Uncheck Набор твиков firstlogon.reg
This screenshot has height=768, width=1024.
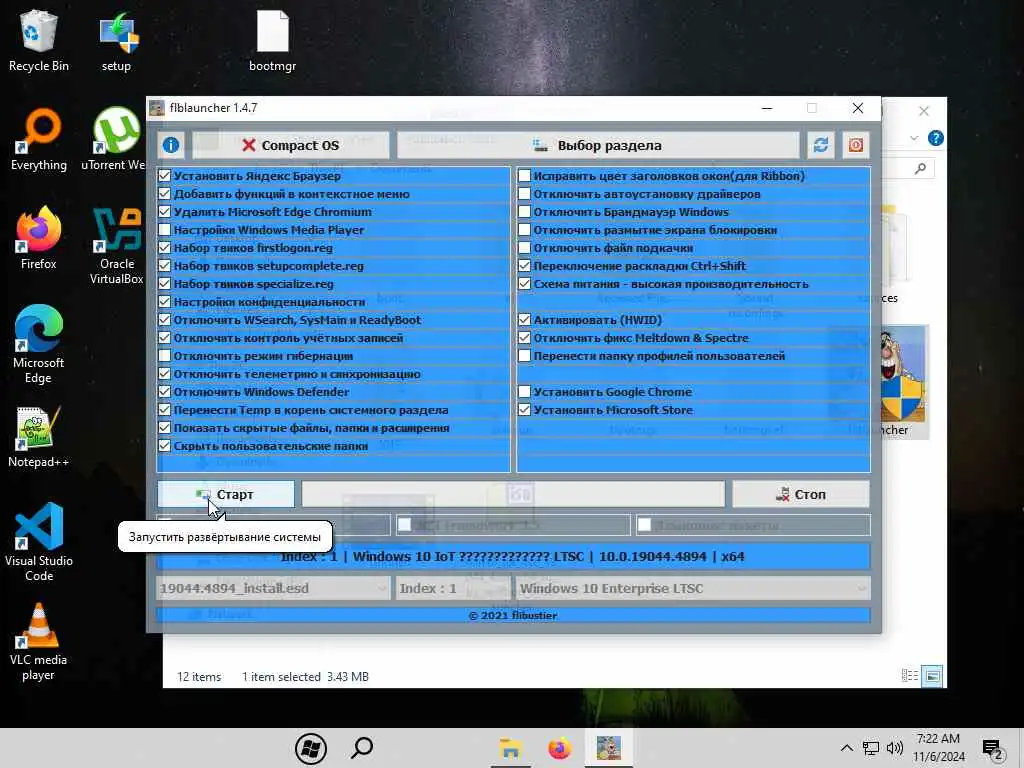[165, 248]
